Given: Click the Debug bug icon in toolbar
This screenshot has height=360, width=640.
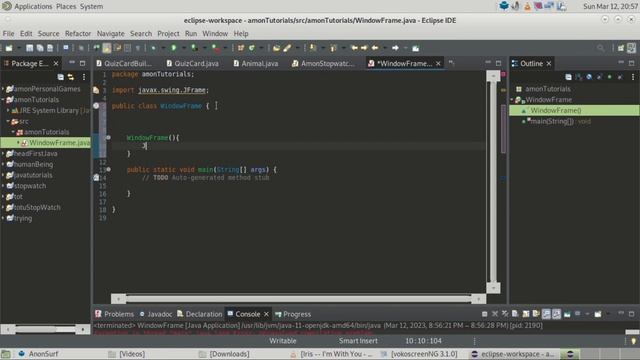Looking at the screenshot, I should [153, 48].
